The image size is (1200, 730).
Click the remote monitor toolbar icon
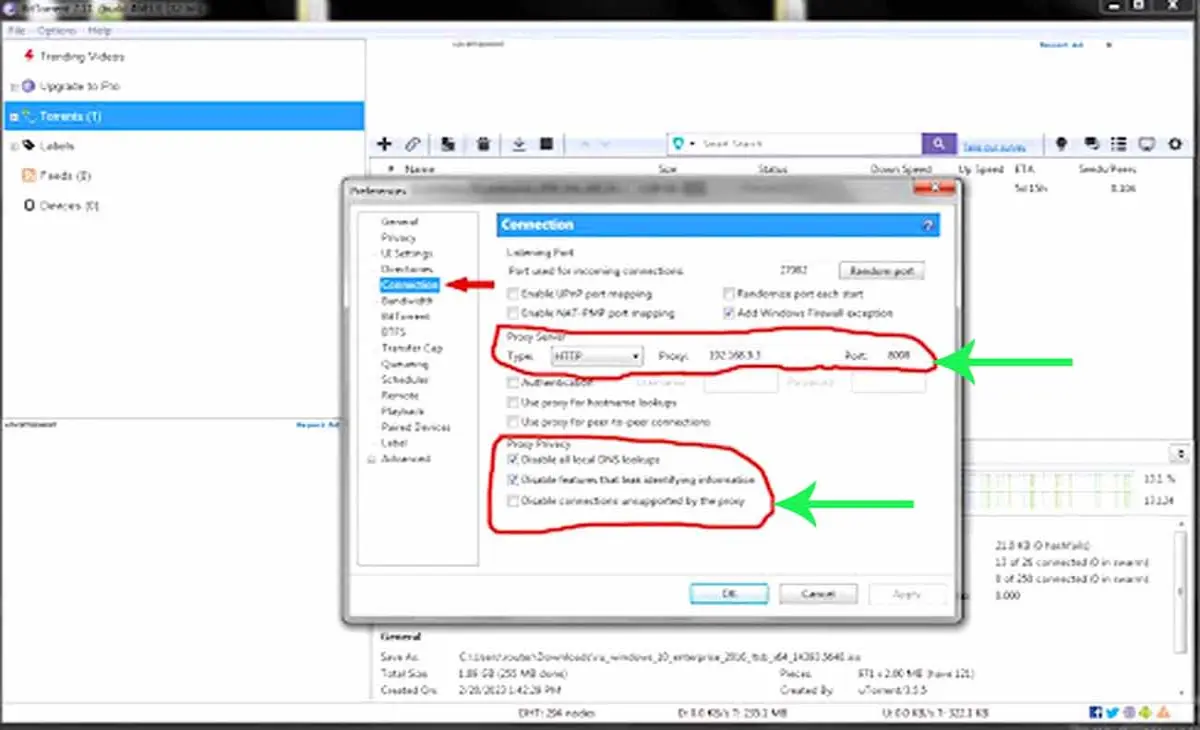[x=1147, y=144]
